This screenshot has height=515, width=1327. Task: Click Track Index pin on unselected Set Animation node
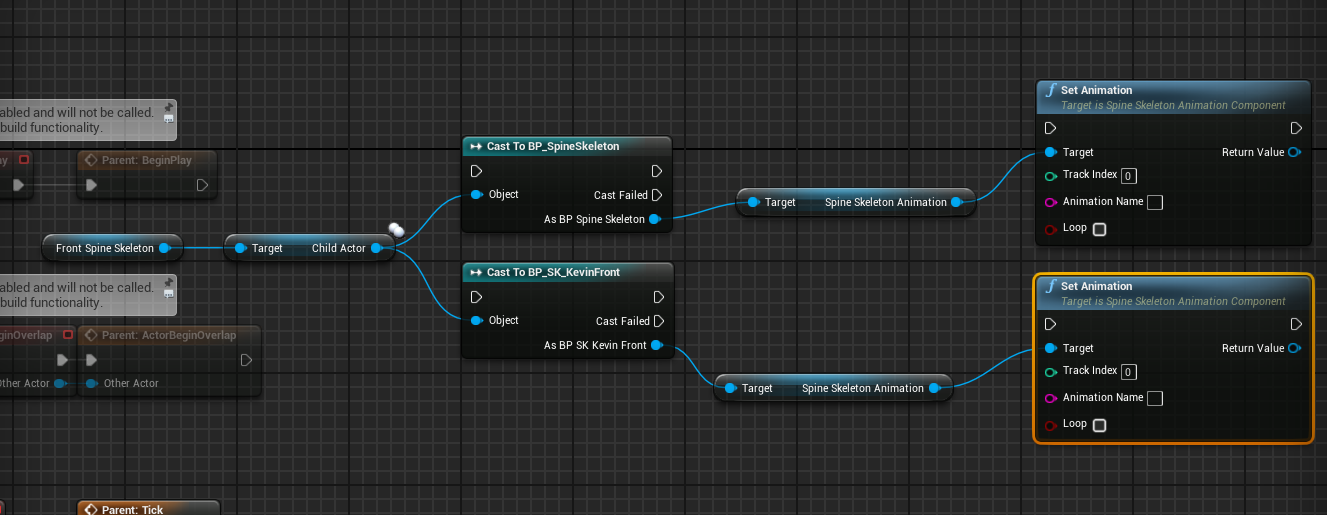click(x=1050, y=176)
